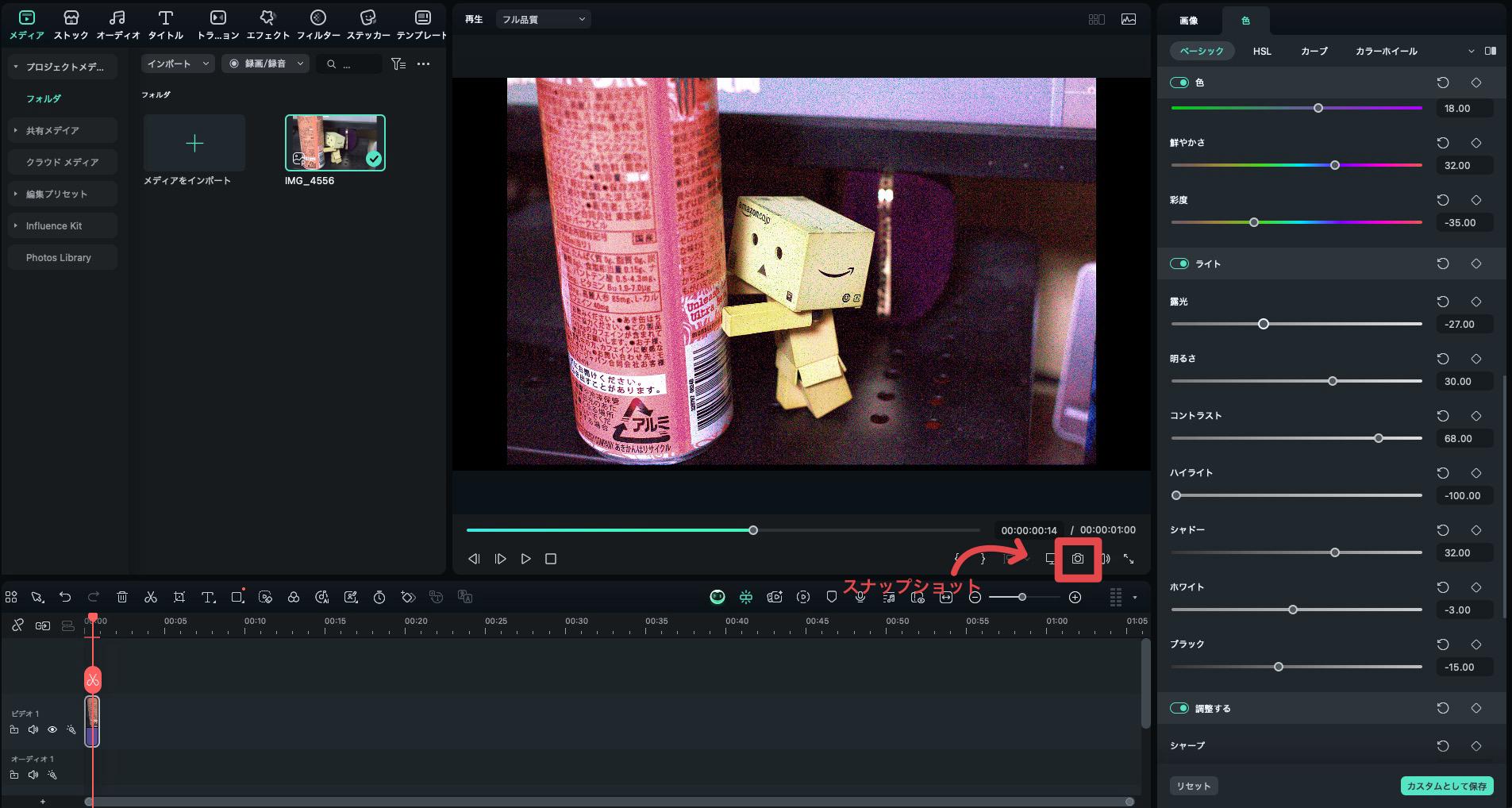Viewport: 1512px width, 808px height.
Task: Click the zoom-out minus timeline icon
Action: (975, 597)
